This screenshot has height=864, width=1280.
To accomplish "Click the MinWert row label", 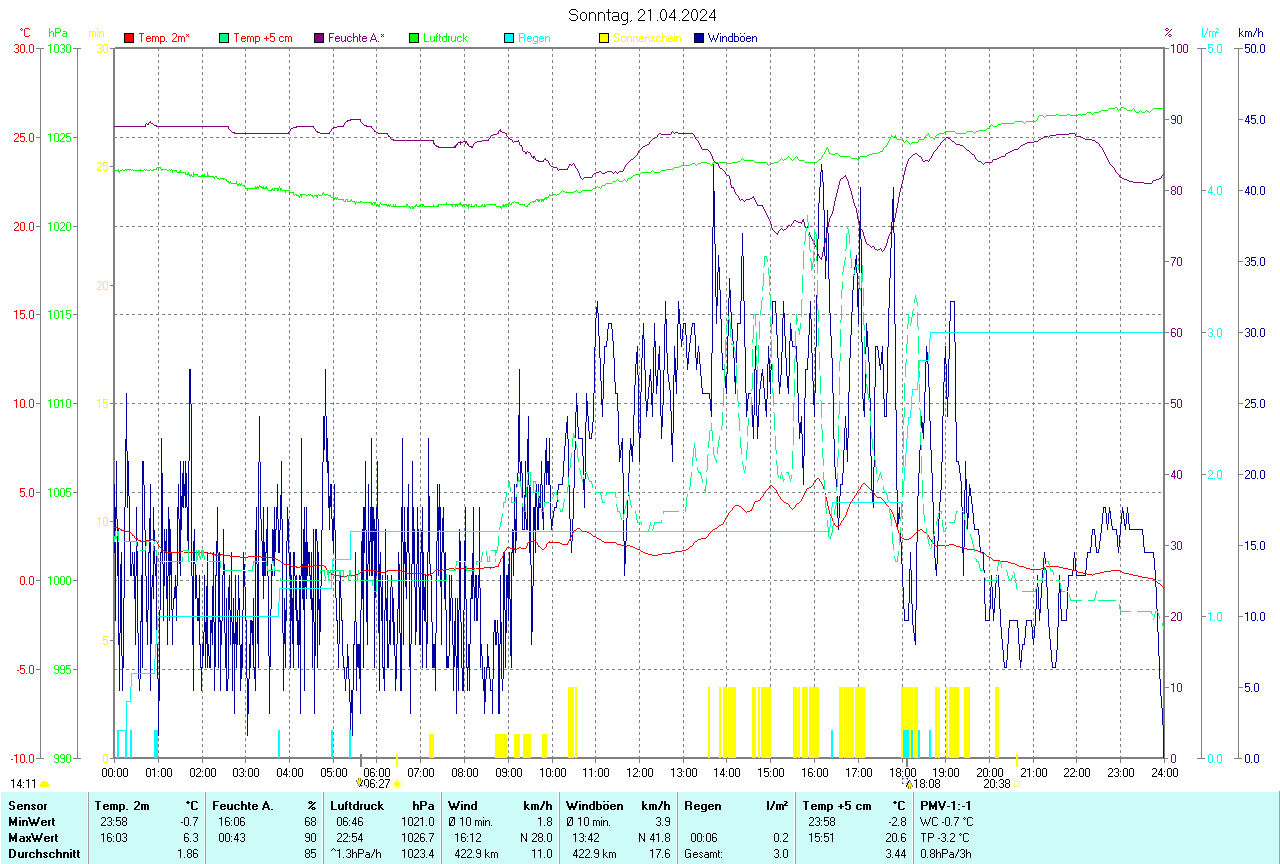I will 32,821.
